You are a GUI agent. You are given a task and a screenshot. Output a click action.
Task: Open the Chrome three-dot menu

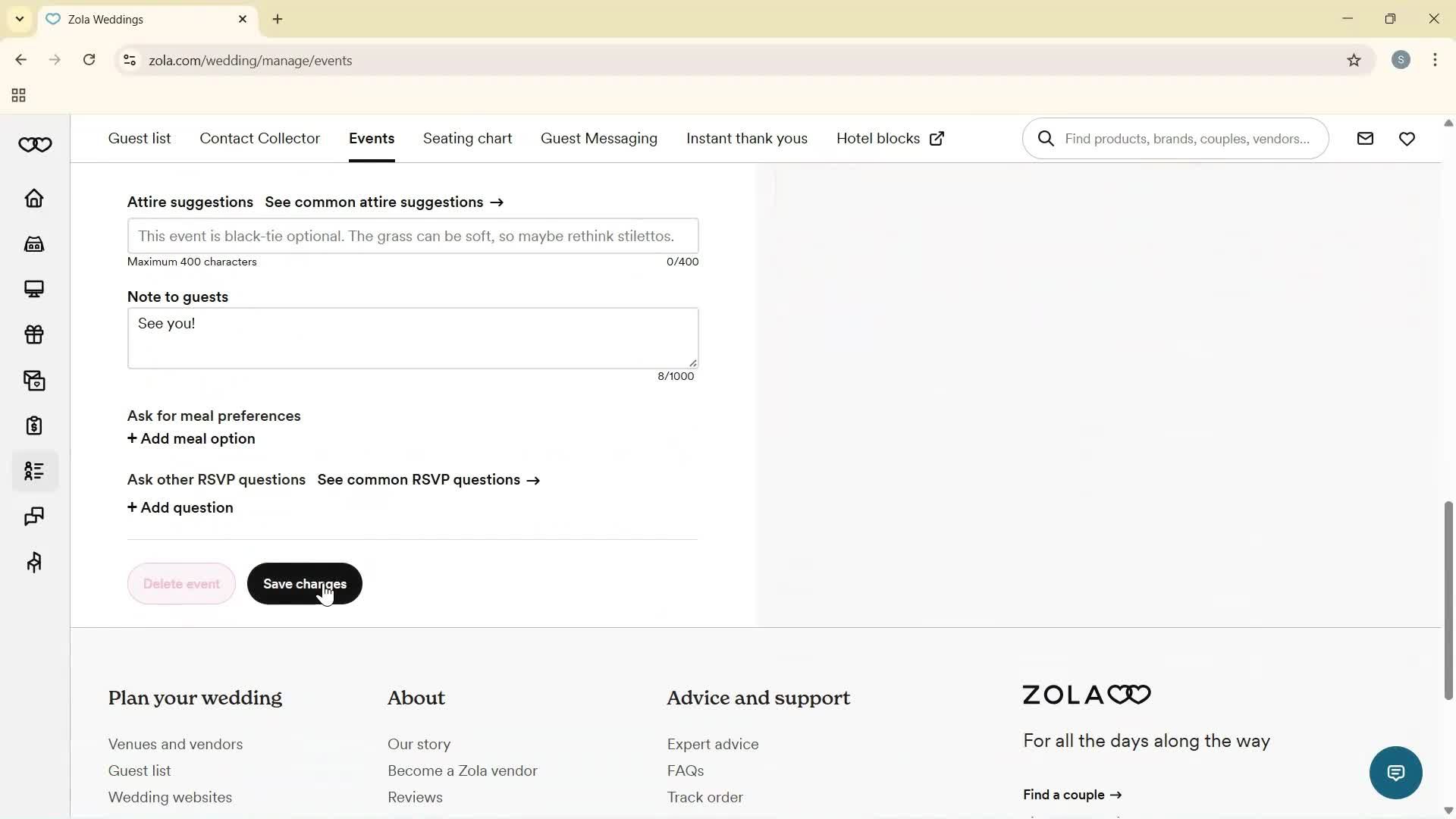click(1436, 60)
